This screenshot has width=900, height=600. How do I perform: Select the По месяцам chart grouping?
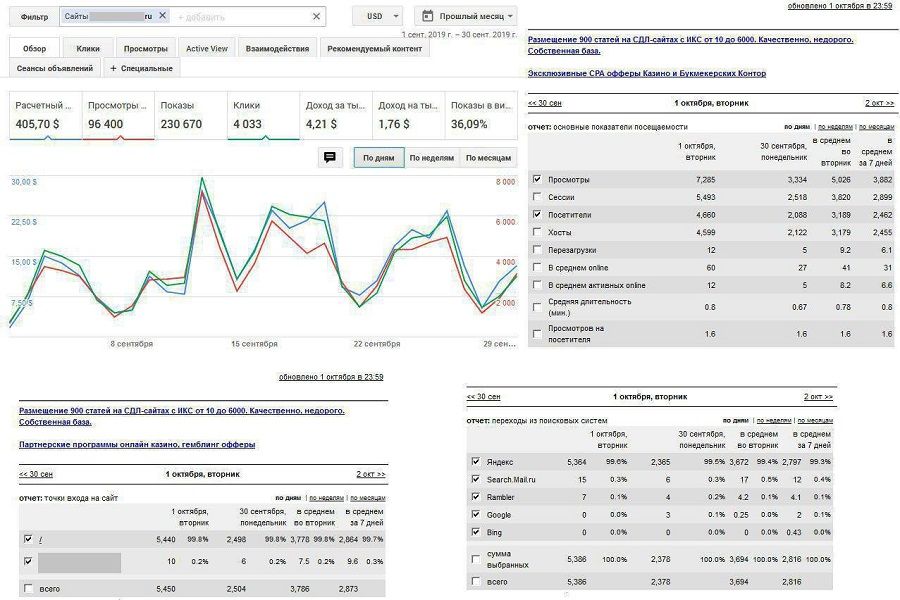[488, 158]
